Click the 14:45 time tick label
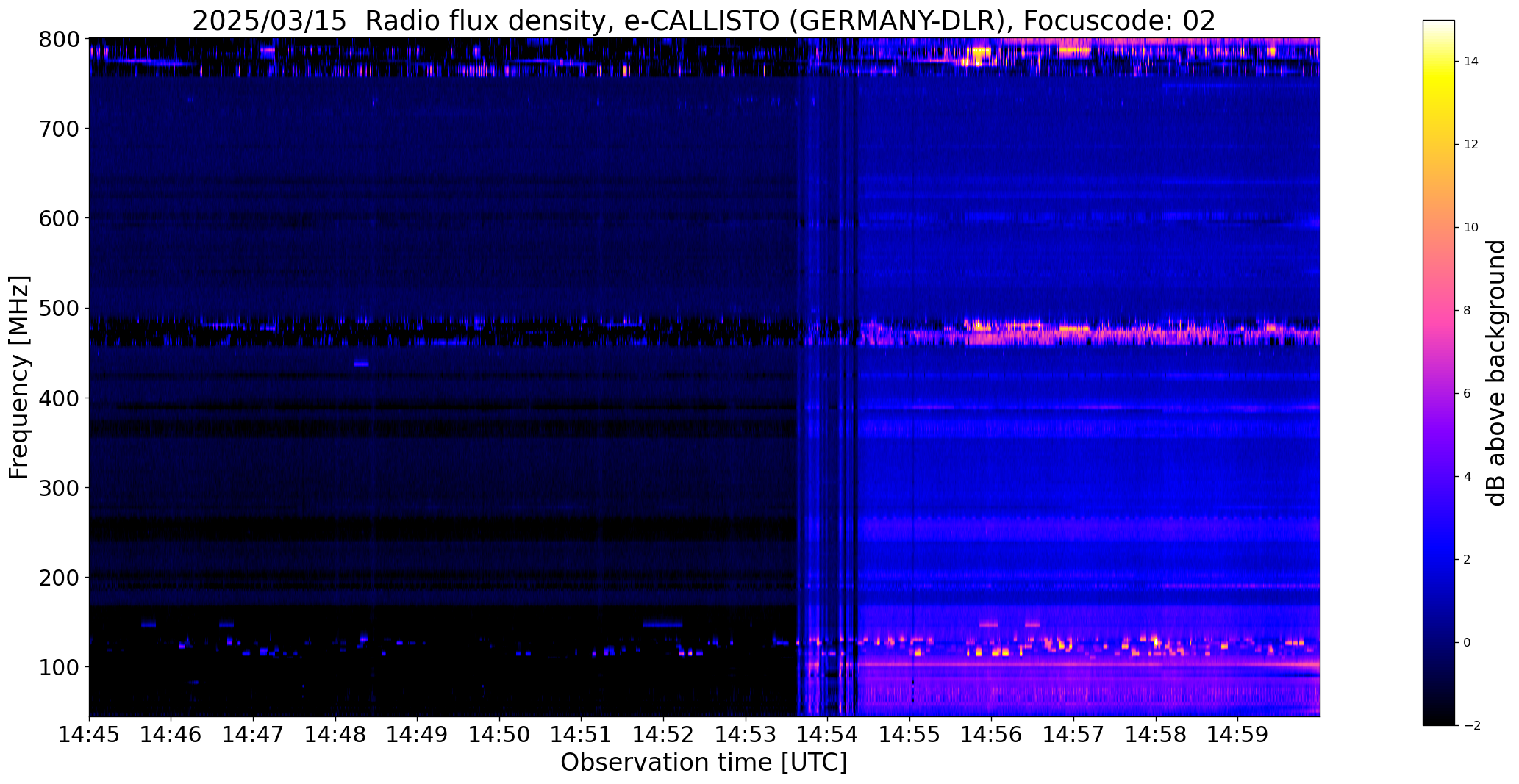 pos(89,735)
